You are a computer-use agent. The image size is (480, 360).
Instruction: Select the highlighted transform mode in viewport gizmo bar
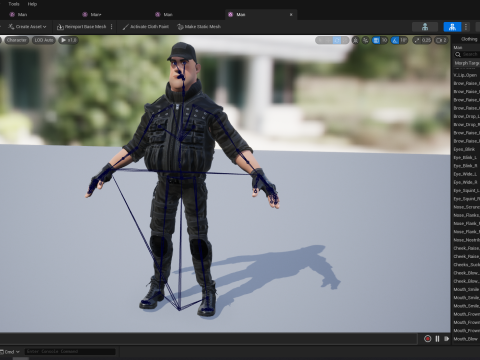[x=337, y=40]
